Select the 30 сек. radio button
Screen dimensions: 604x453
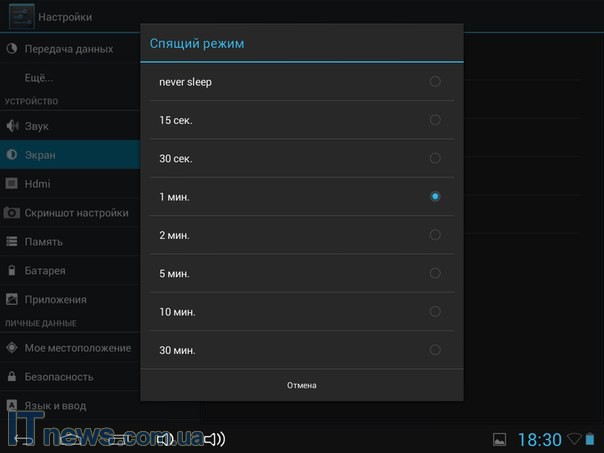pos(434,158)
